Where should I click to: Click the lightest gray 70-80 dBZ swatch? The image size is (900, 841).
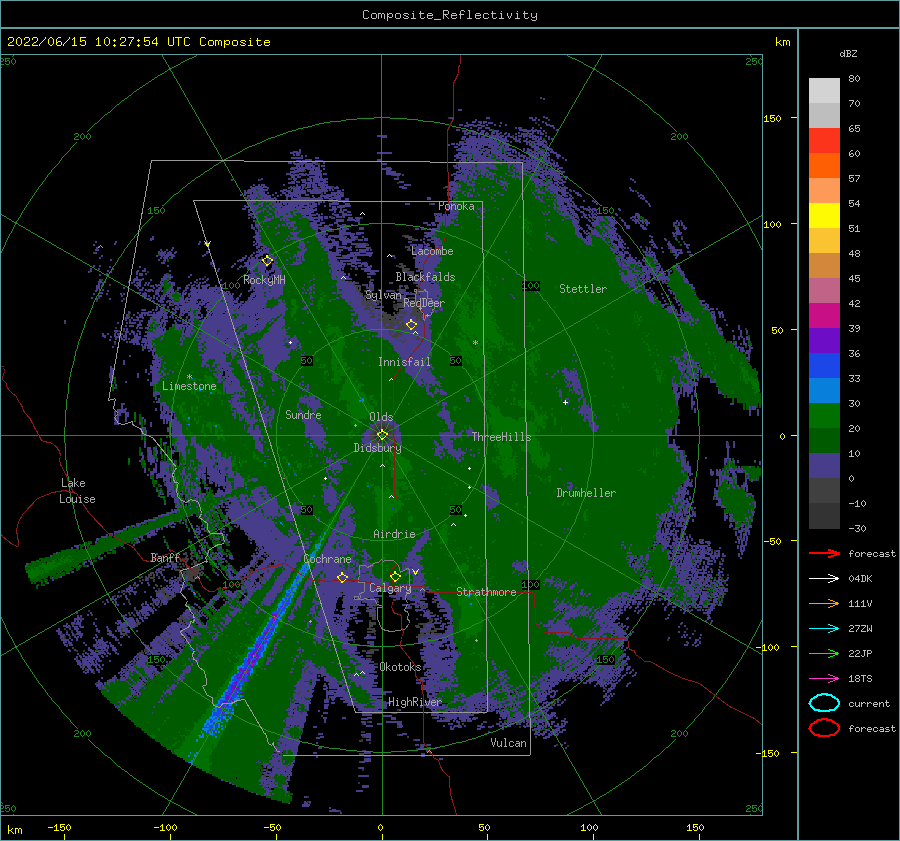point(824,91)
